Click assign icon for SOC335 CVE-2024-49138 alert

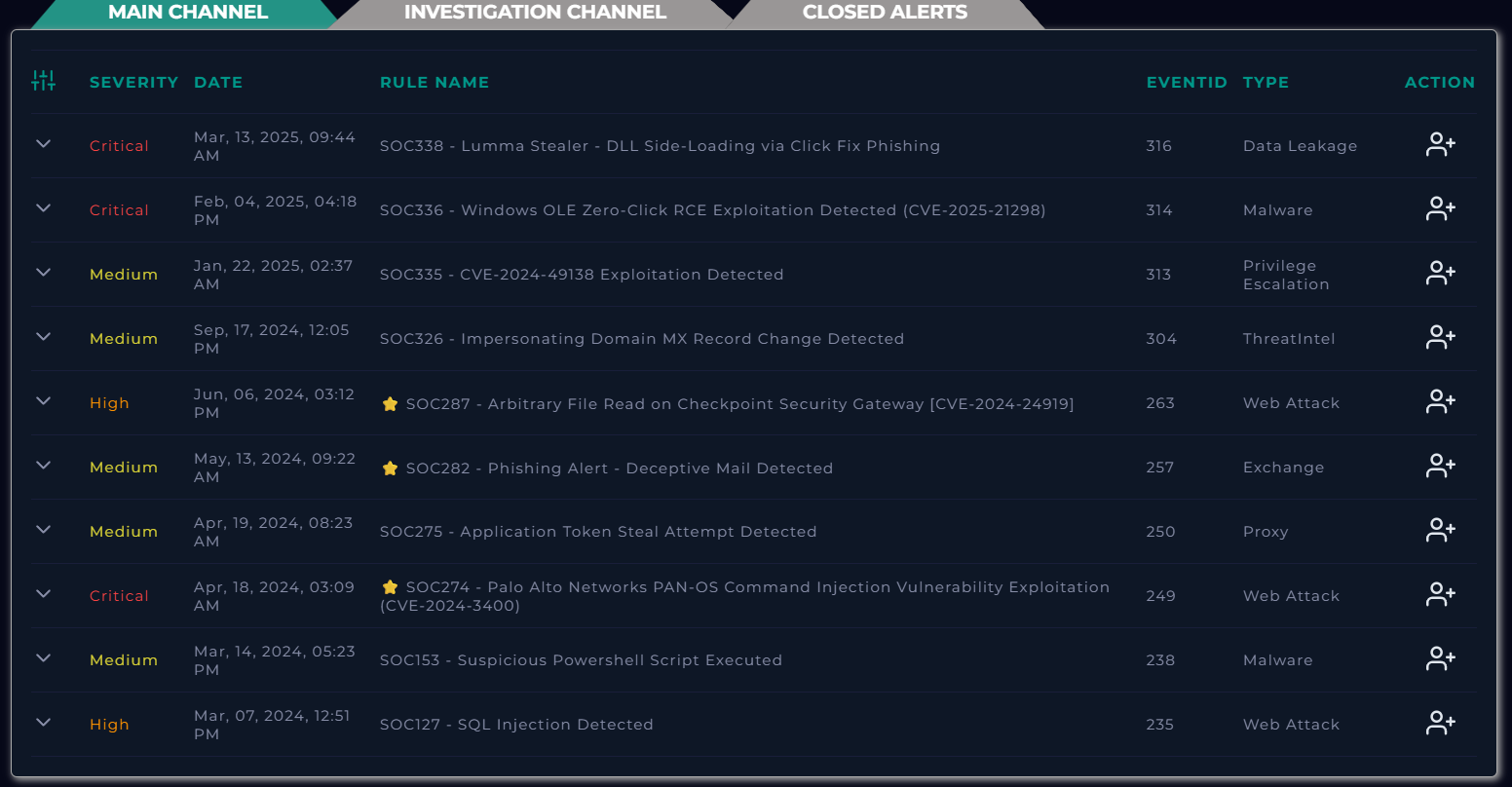[1440, 274]
